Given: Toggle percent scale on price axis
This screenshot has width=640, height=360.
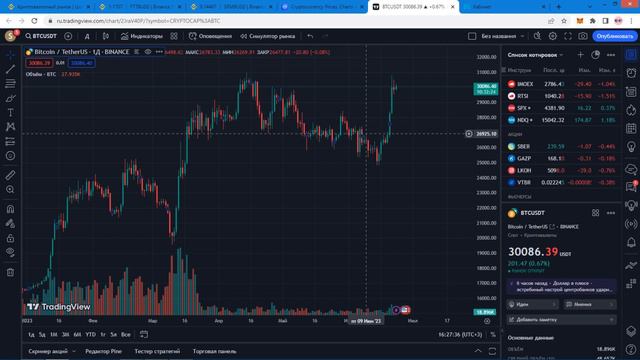Looking at the screenshot, I should (x=493, y=335).
